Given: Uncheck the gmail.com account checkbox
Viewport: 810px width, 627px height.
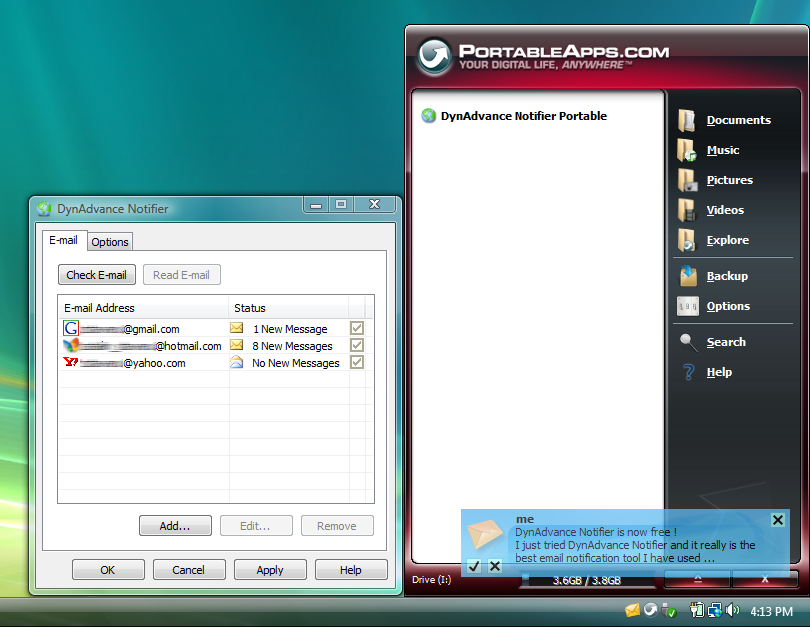Looking at the screenshot, I should (356, 328).
